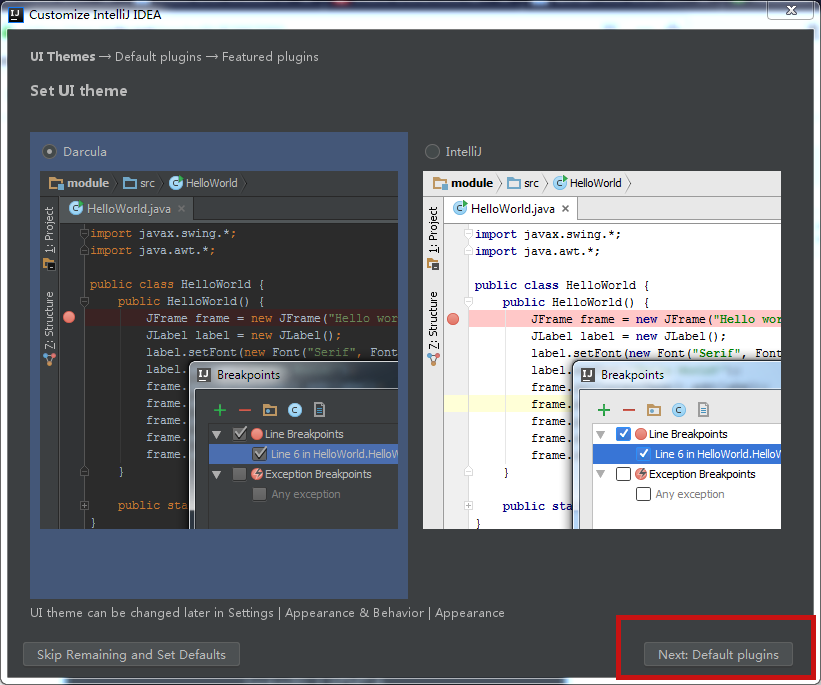Close HelloWorld.java tab in IntelliJ preview
The width and height of the screenshot is (821, 685).
point(565,208)
